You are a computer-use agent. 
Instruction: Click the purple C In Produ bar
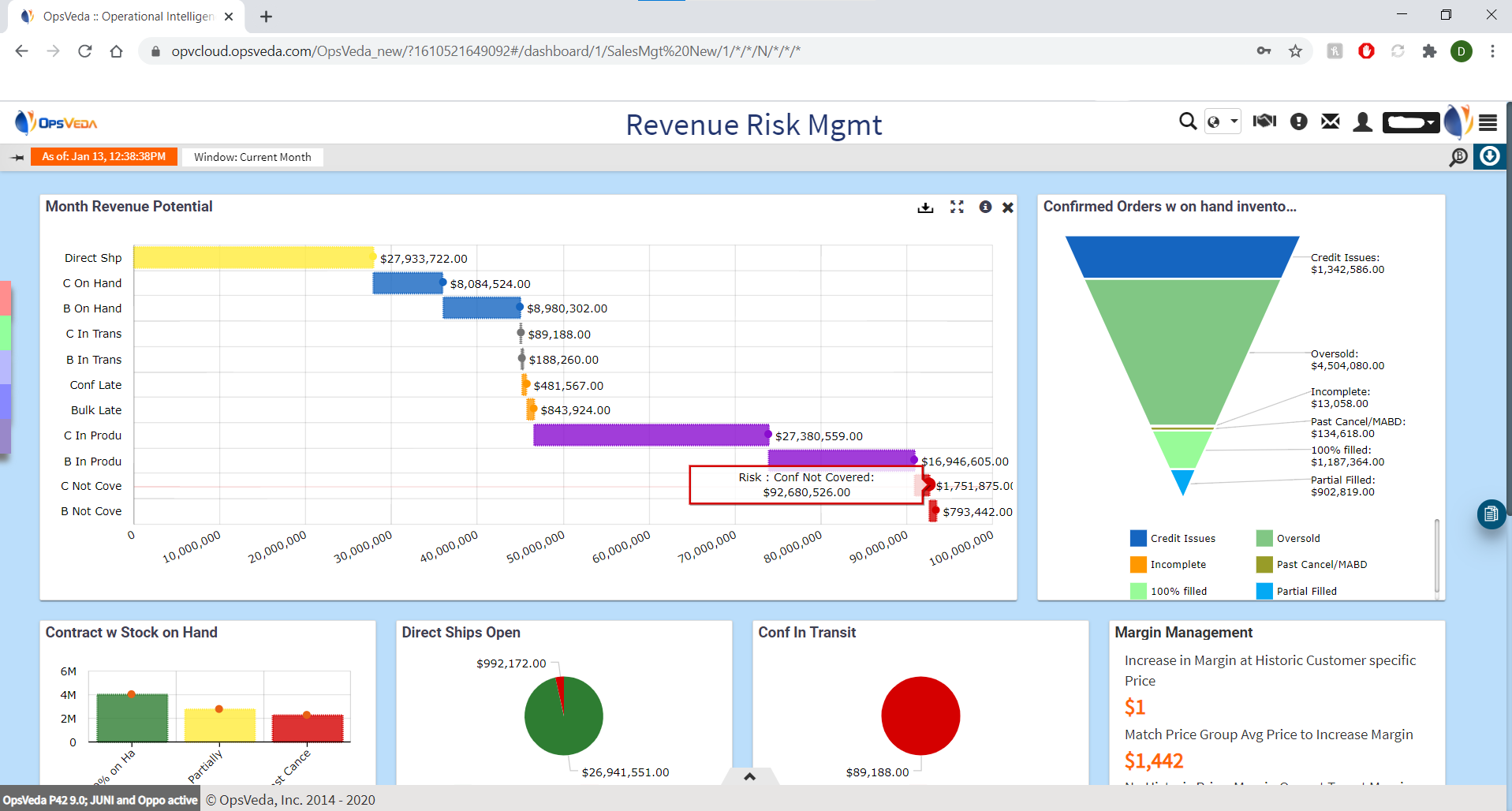coord(651,435)
